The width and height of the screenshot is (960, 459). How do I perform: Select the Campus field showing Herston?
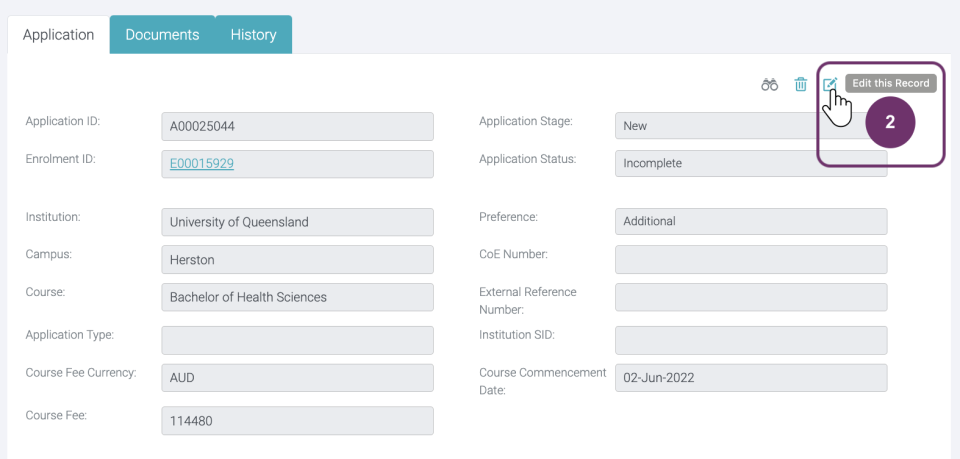(297, 260)
